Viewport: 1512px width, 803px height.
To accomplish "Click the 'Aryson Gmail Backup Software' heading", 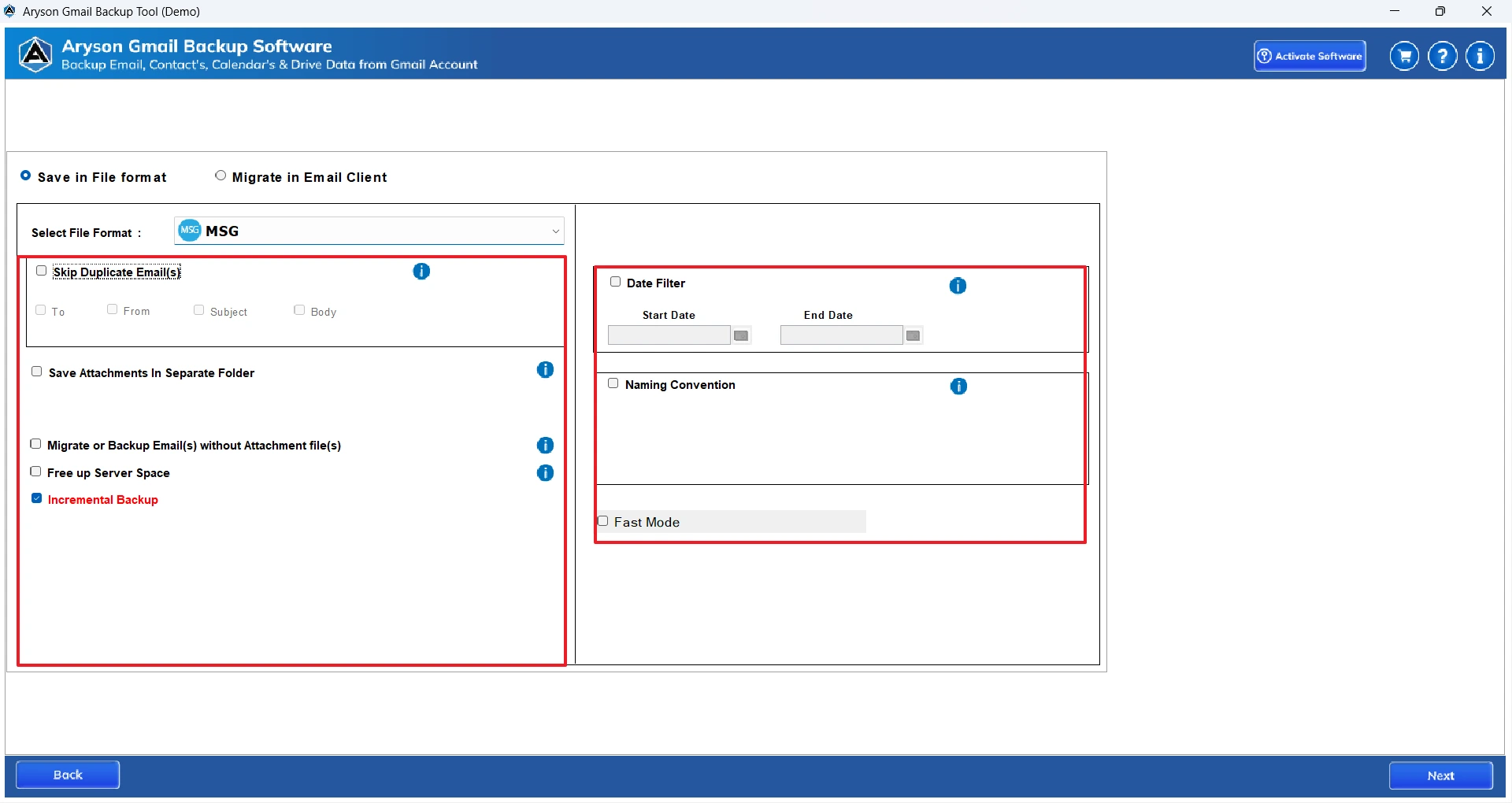I will (x=197, y=46).
